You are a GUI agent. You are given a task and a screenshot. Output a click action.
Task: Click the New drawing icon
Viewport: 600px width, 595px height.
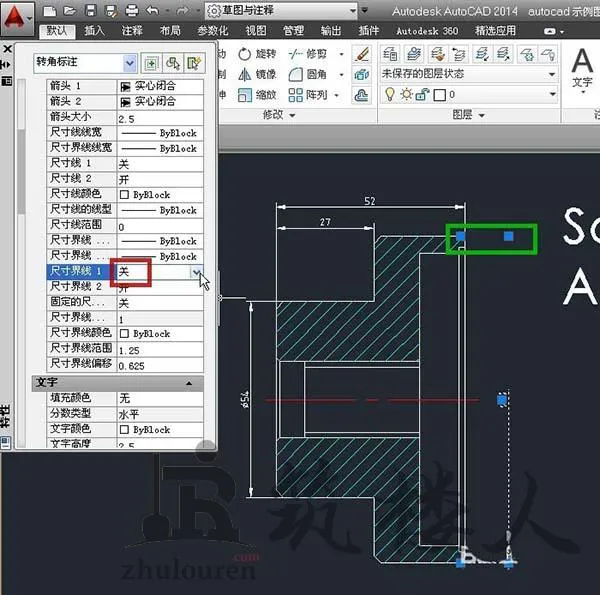pyautogui.click(x=50, y=11)
